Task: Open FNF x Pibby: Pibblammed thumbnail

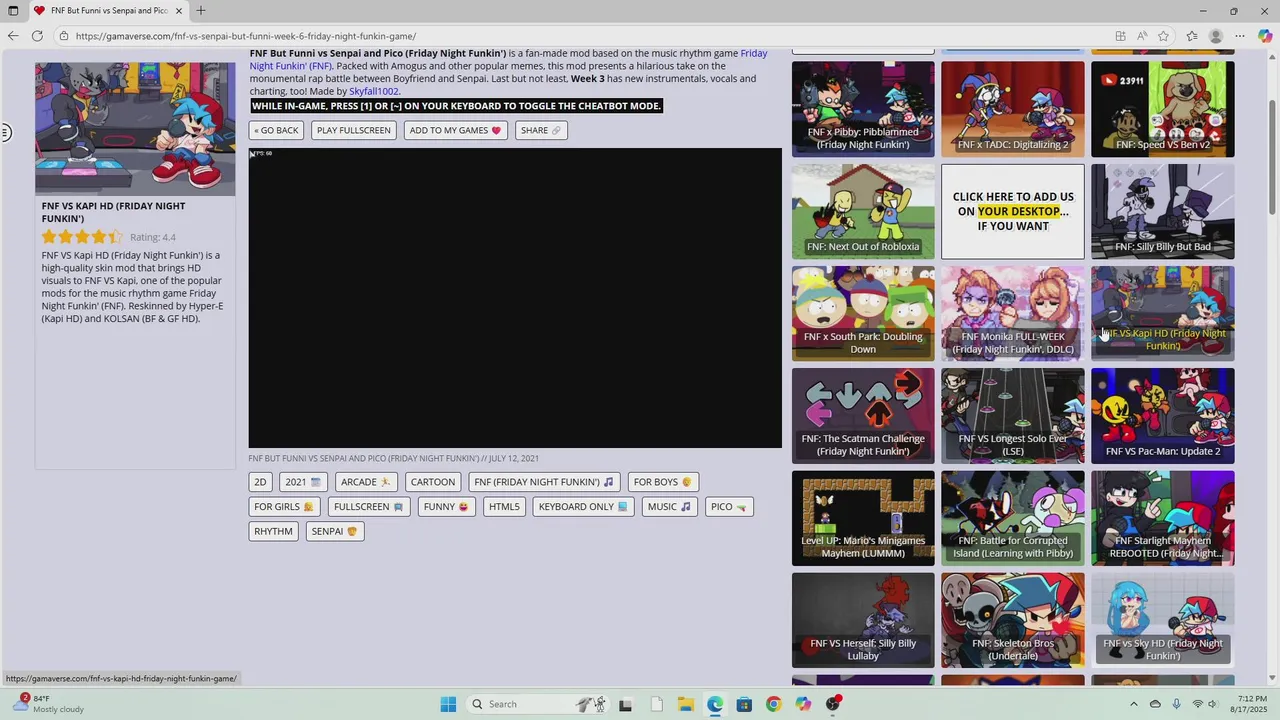Action: [x=863, y=109]
